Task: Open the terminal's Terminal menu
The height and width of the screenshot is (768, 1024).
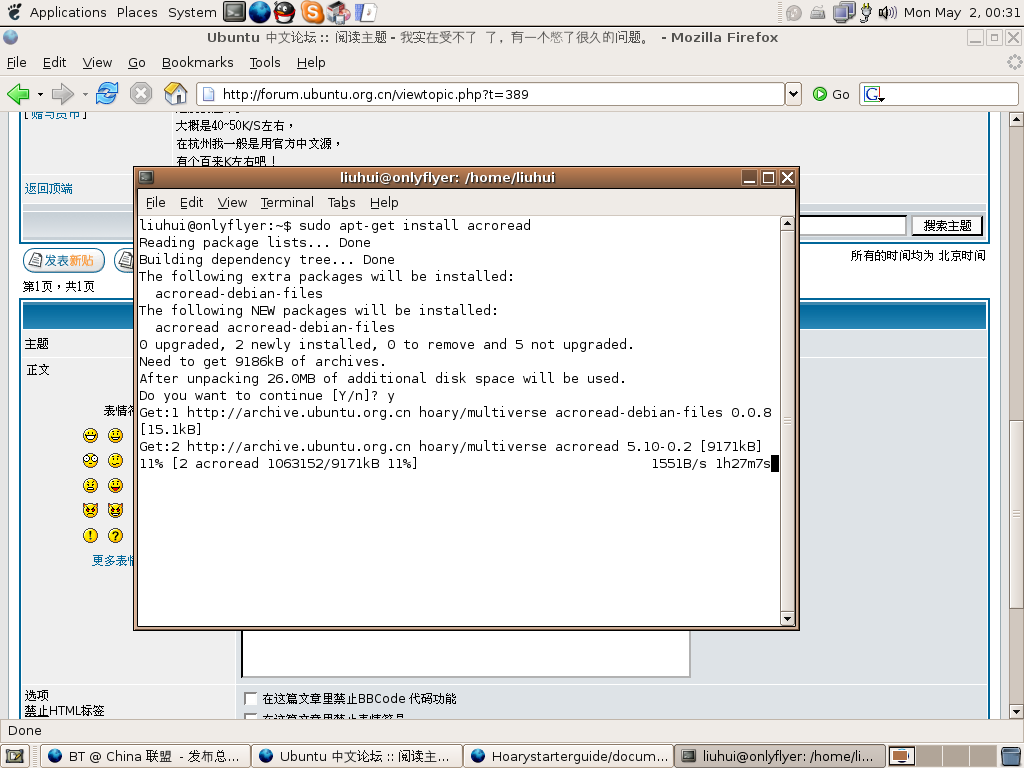Action: click(287, 202)
